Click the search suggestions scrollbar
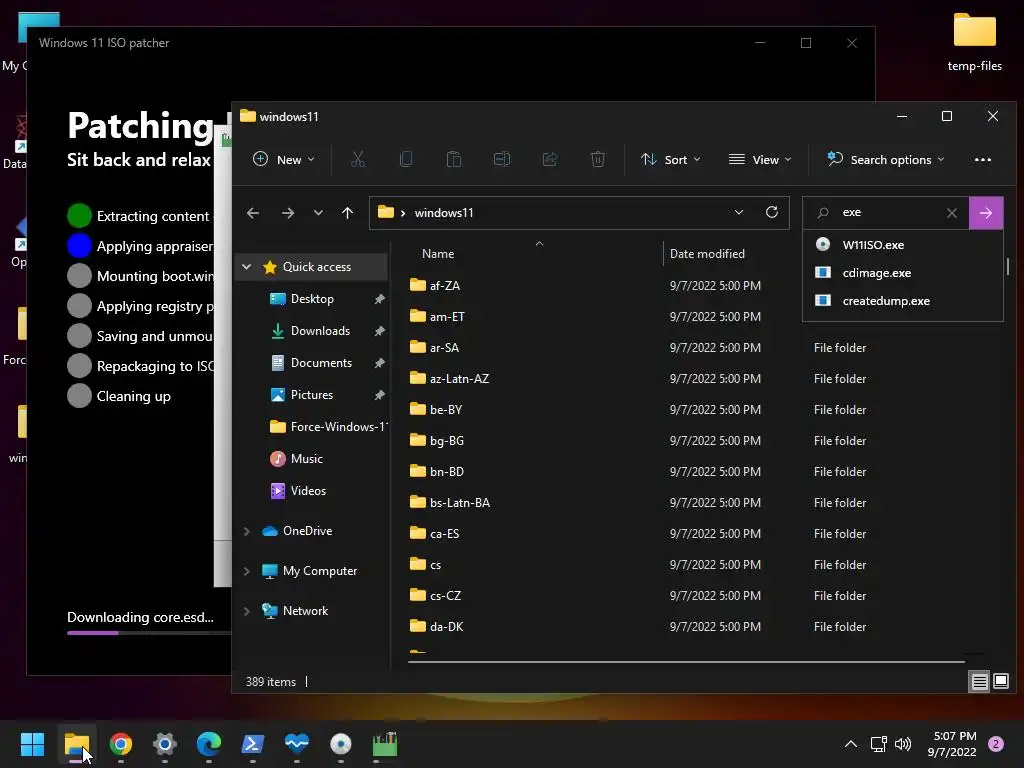The width and height of the screenshot is (1024, 768). (1008, 266)
